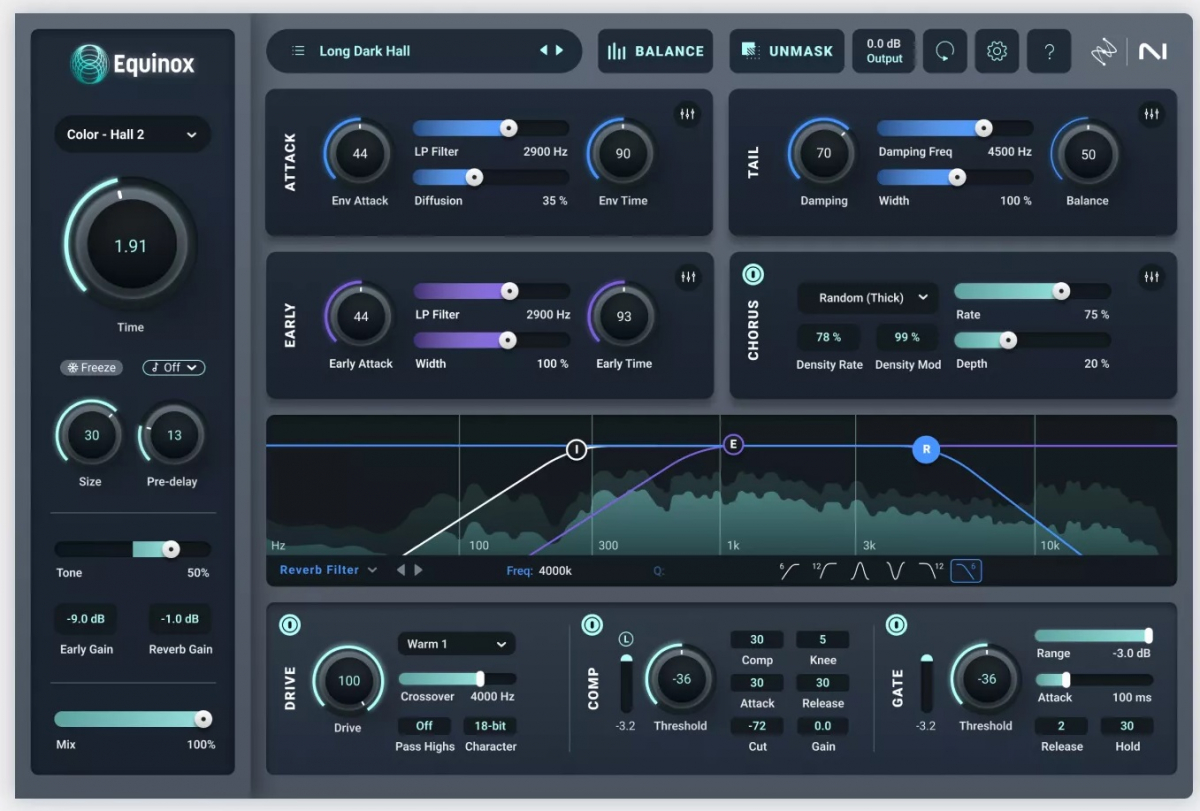Click the help question mark icon
The width and height of the screenshot is (1200, 811).
[x=1048, y=51]
